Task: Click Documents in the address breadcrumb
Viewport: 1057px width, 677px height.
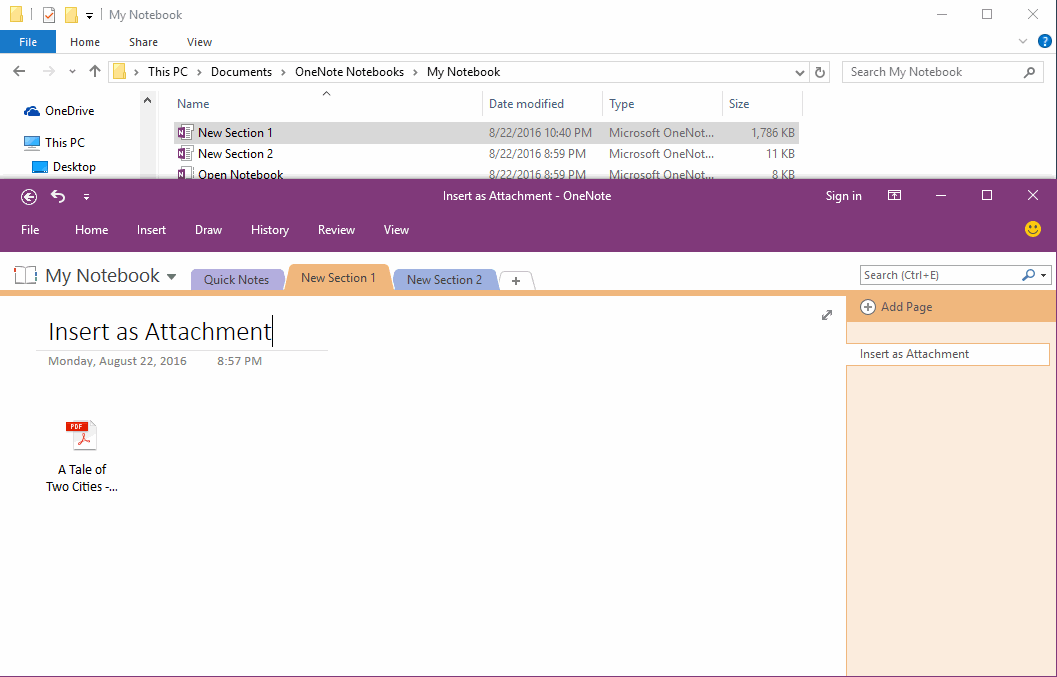Action: [x=241, y=72]
